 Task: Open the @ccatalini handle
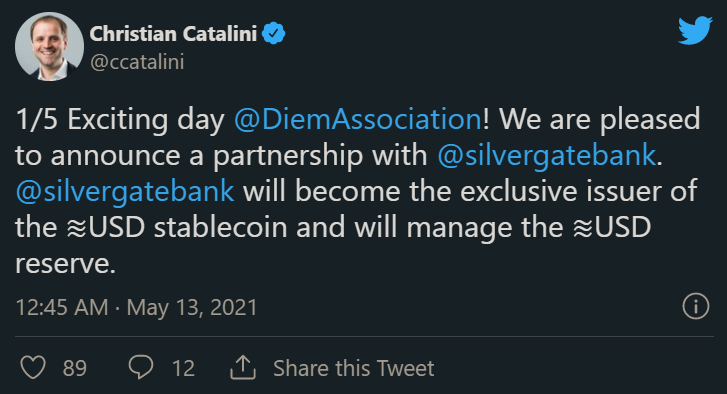tap(137, 62)
